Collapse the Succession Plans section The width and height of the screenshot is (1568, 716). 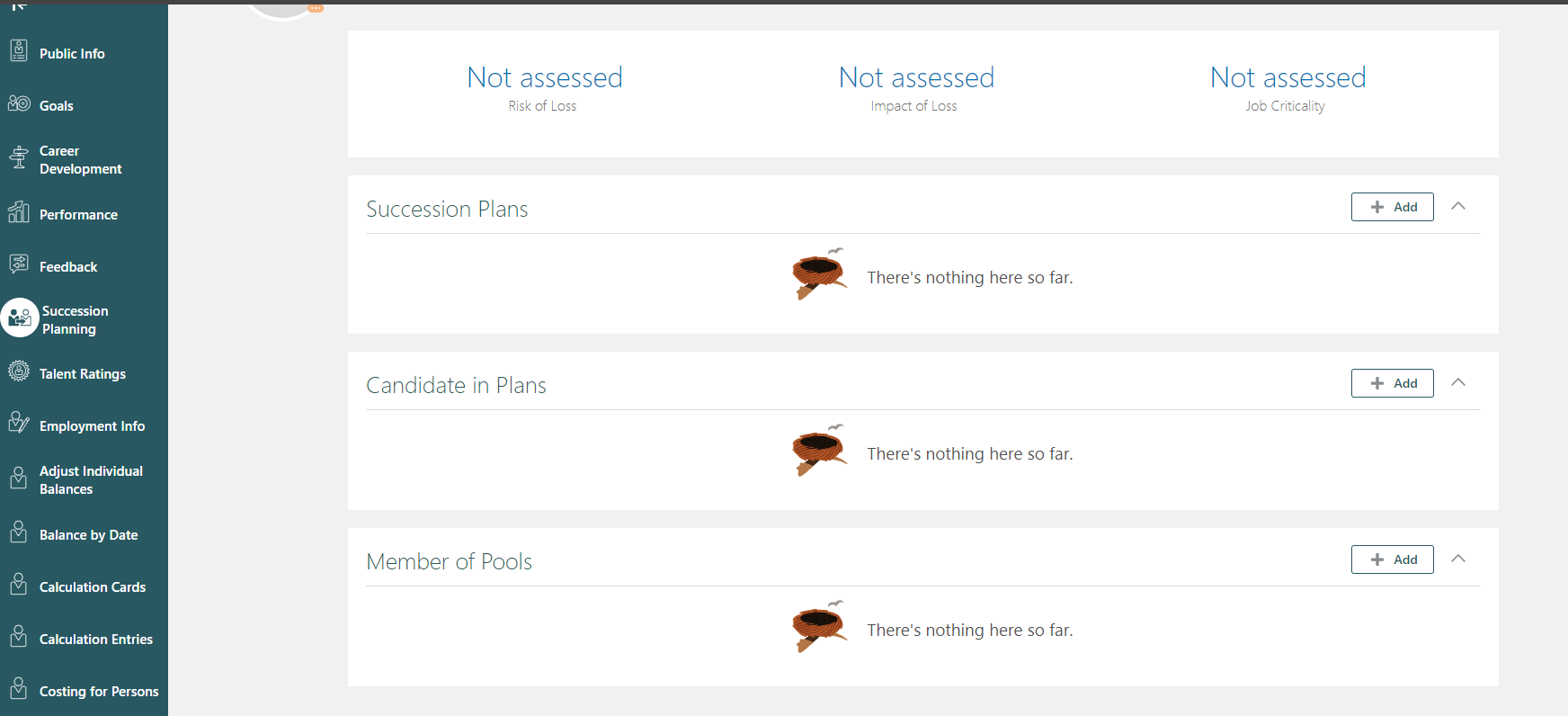point(1457,206)
